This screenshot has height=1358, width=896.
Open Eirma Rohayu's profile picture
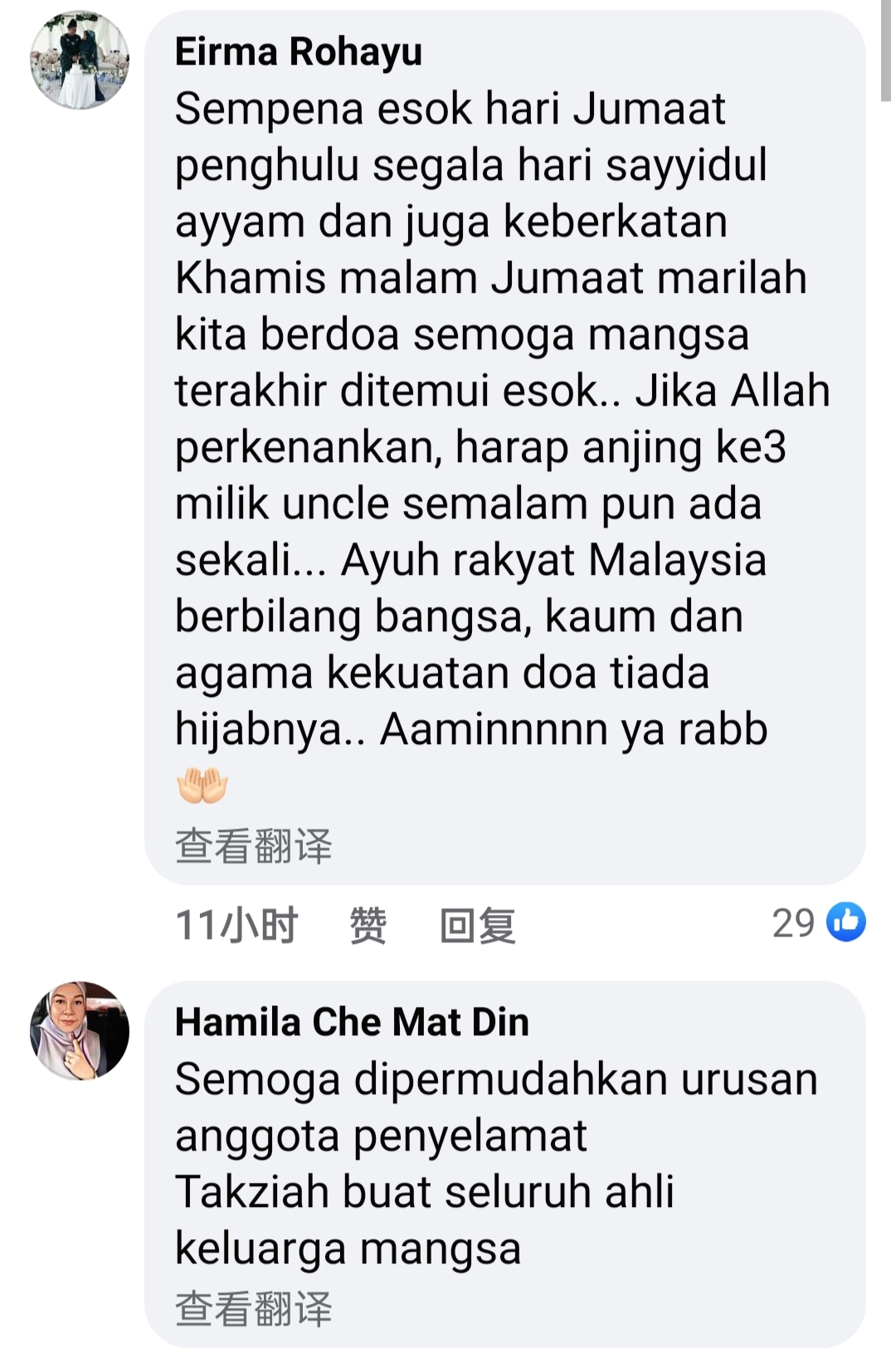80,60
